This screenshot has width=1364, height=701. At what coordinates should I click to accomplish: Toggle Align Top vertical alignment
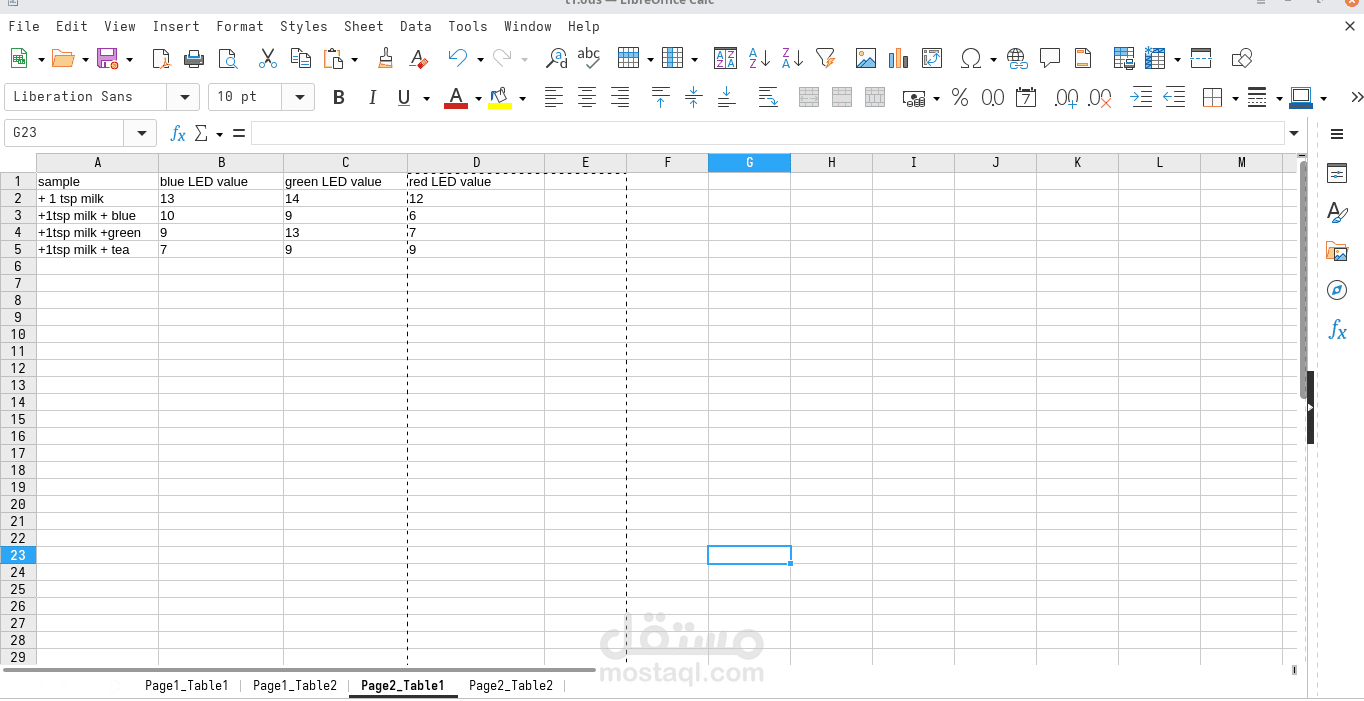(x=660, y=97)
